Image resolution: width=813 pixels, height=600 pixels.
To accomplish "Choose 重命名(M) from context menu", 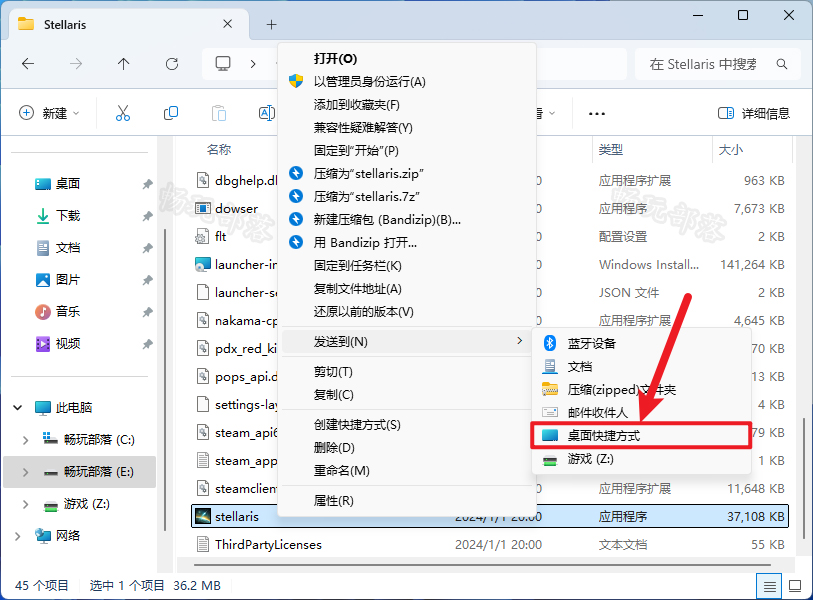I will [406, 471].
